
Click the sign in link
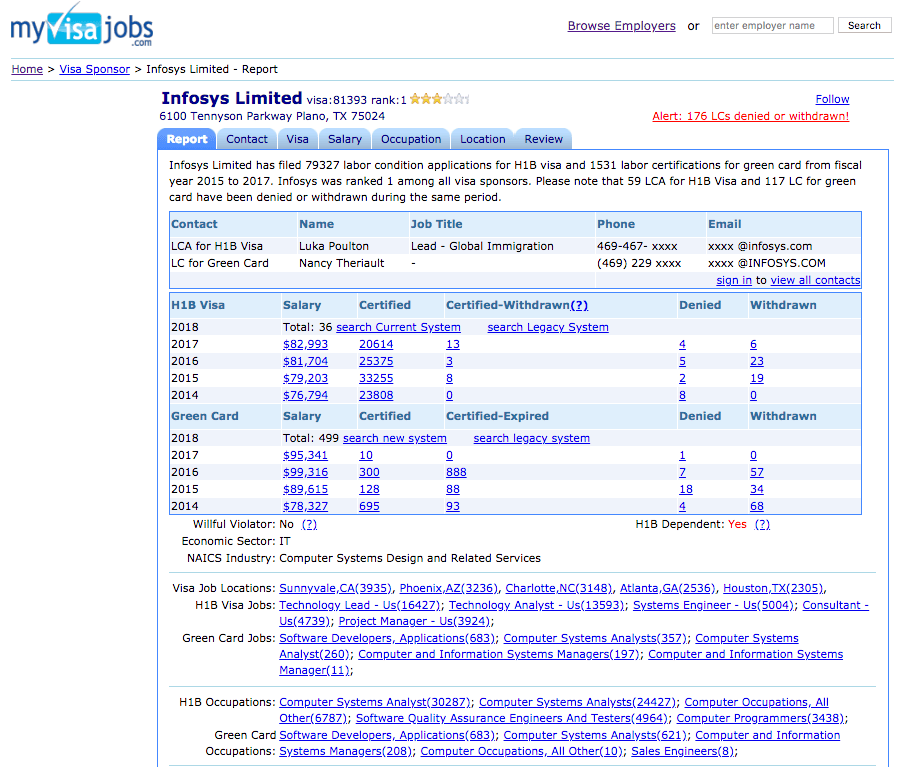point(734,280)
